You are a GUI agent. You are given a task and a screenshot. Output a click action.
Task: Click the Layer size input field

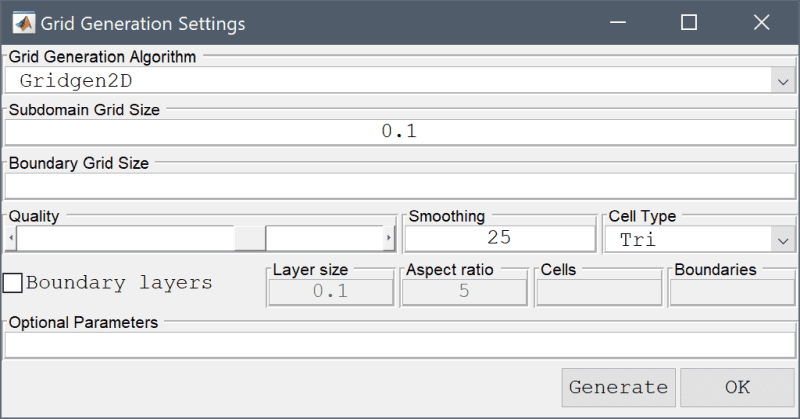(331, 291)
